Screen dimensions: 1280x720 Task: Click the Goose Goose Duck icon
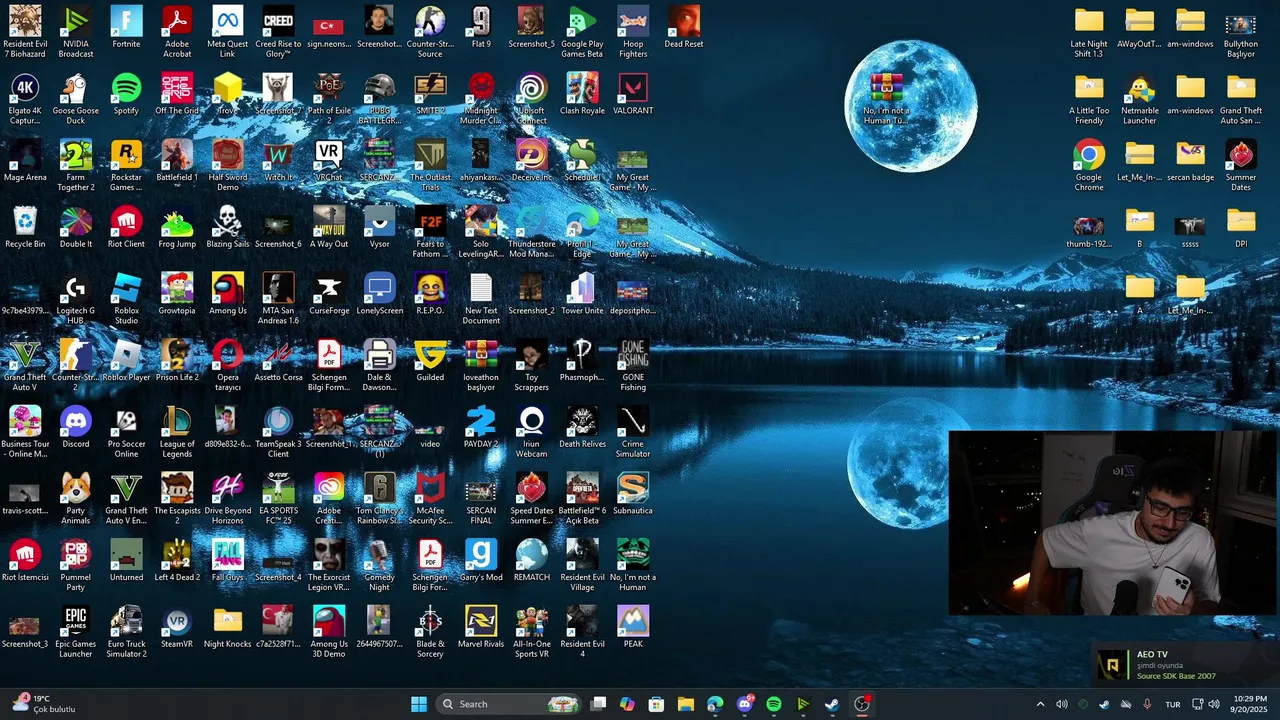[x=76, y=100]
